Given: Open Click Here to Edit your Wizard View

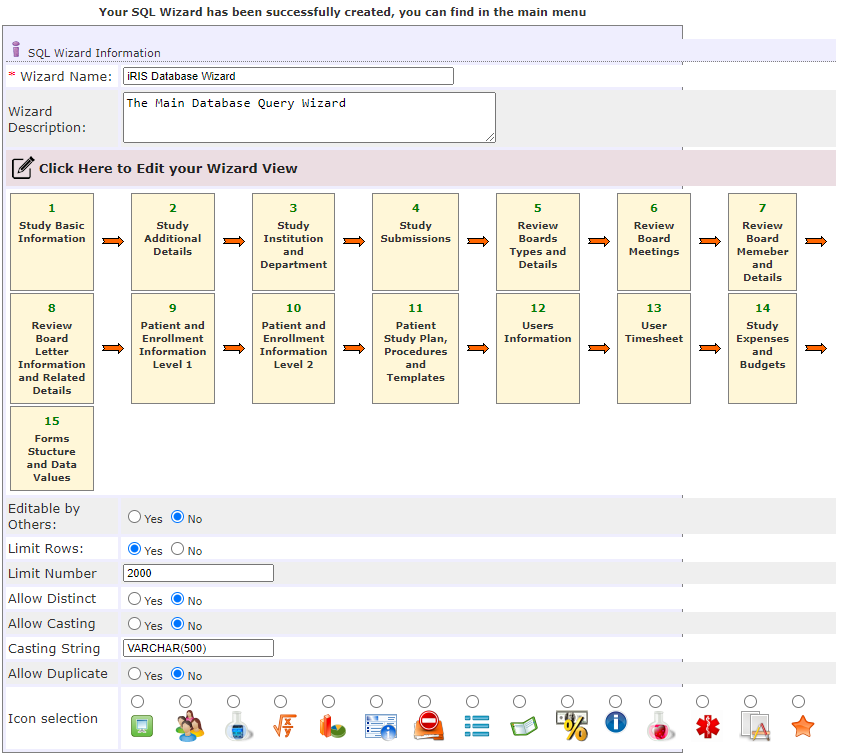Looking at the screenshot, I should [x=168, y=168].
